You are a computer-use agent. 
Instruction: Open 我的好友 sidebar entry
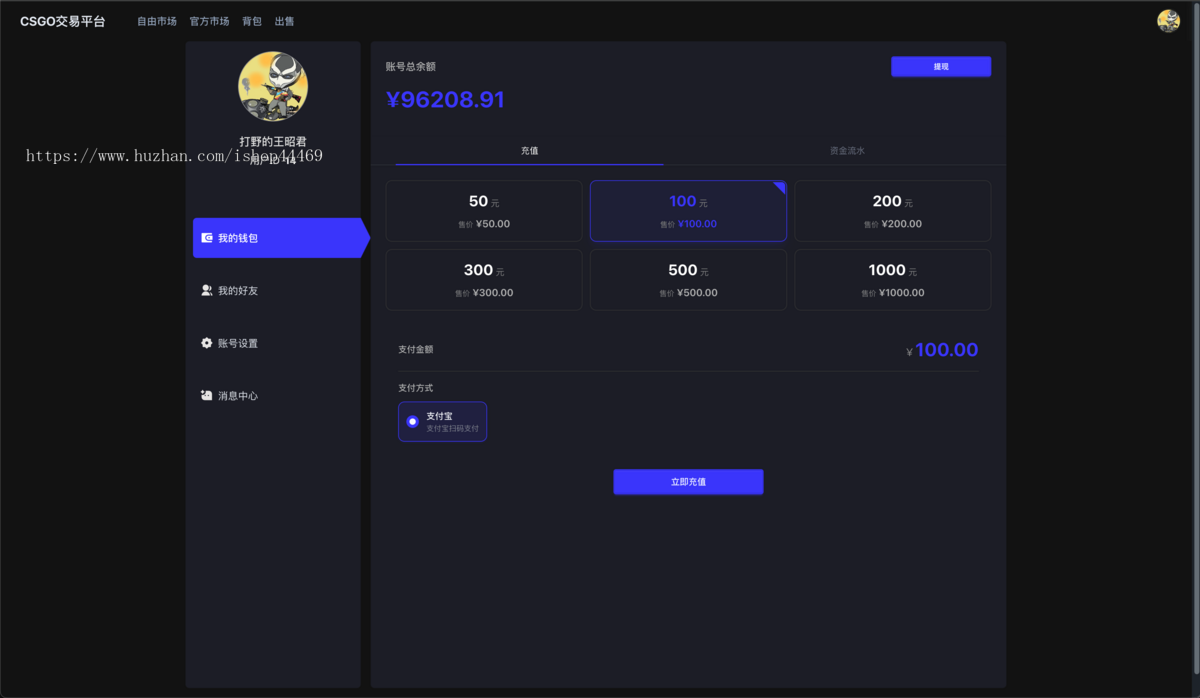273,291
